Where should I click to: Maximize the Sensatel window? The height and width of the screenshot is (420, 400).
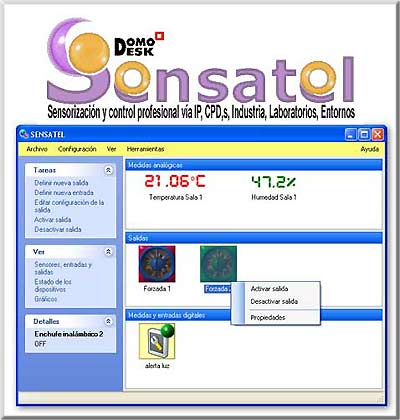coord(364,135)
